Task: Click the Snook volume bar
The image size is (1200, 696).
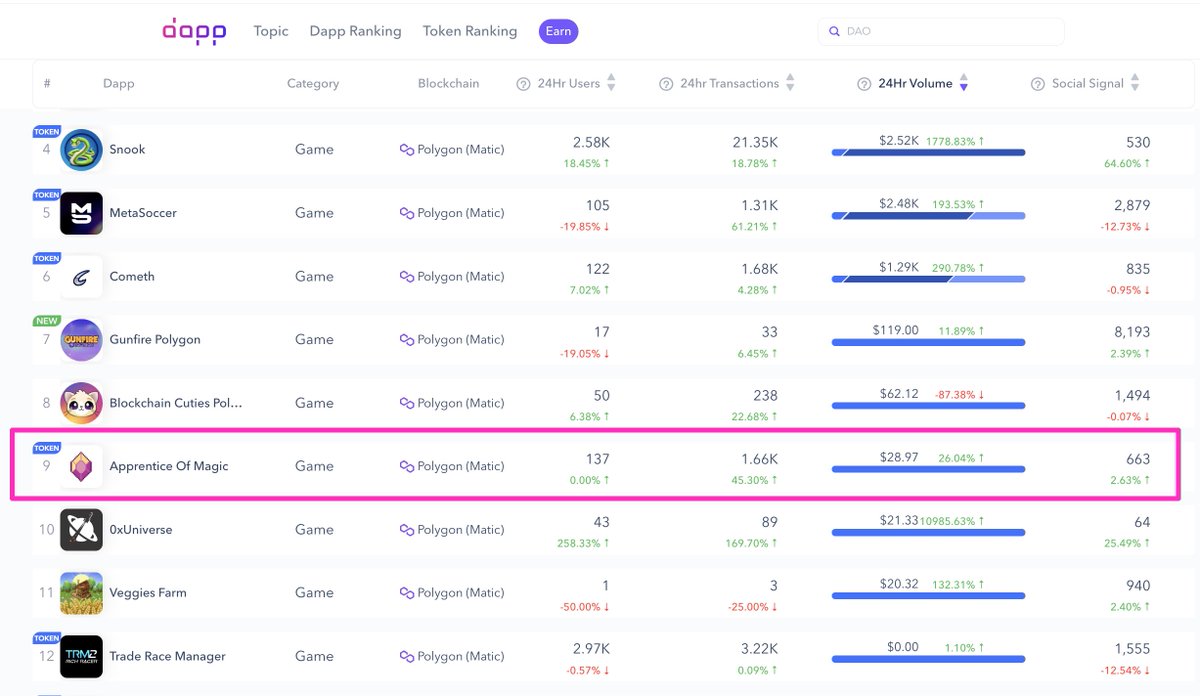Action: 928,152
